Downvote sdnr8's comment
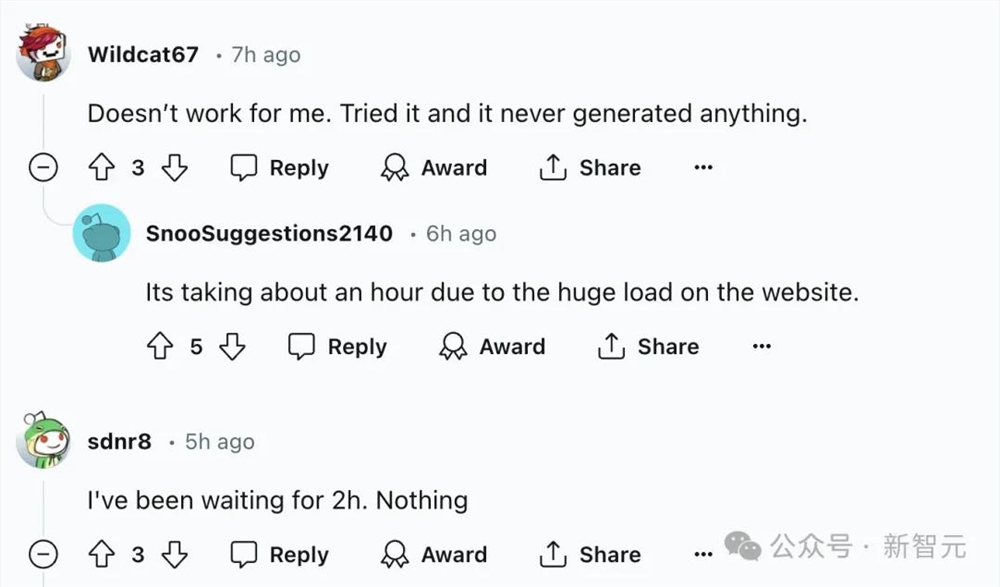Image resolution: width=1000 pixels, height=587 pixels. [x=175, y=555]
